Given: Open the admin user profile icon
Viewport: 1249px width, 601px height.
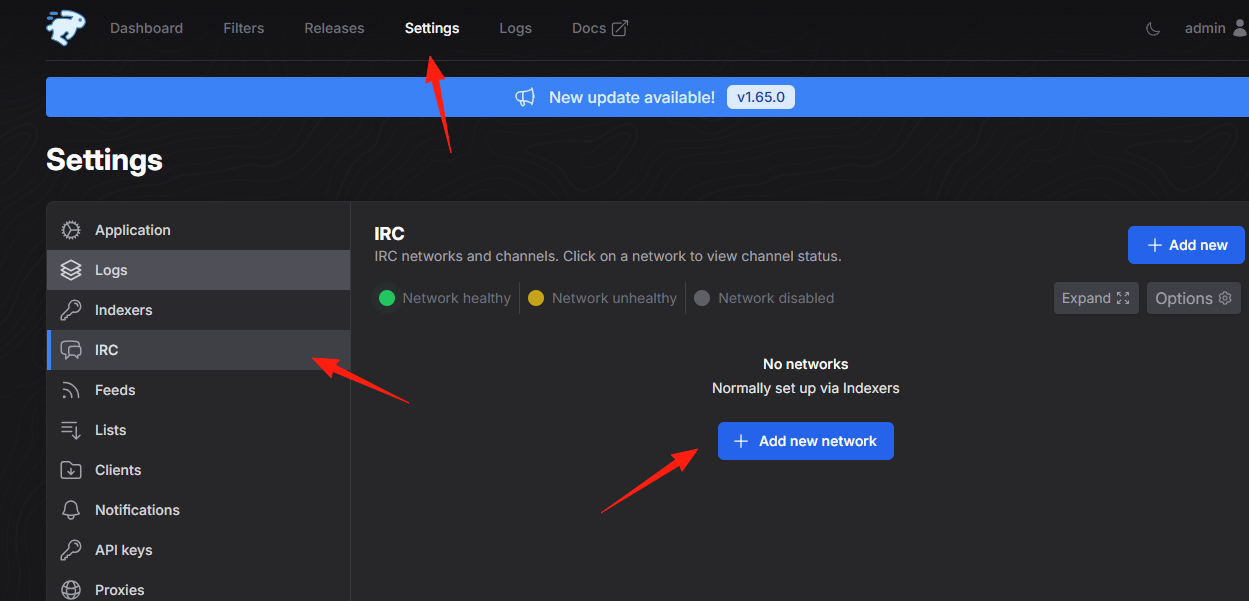Looking at the screenshot, I should click(1240, 28).
